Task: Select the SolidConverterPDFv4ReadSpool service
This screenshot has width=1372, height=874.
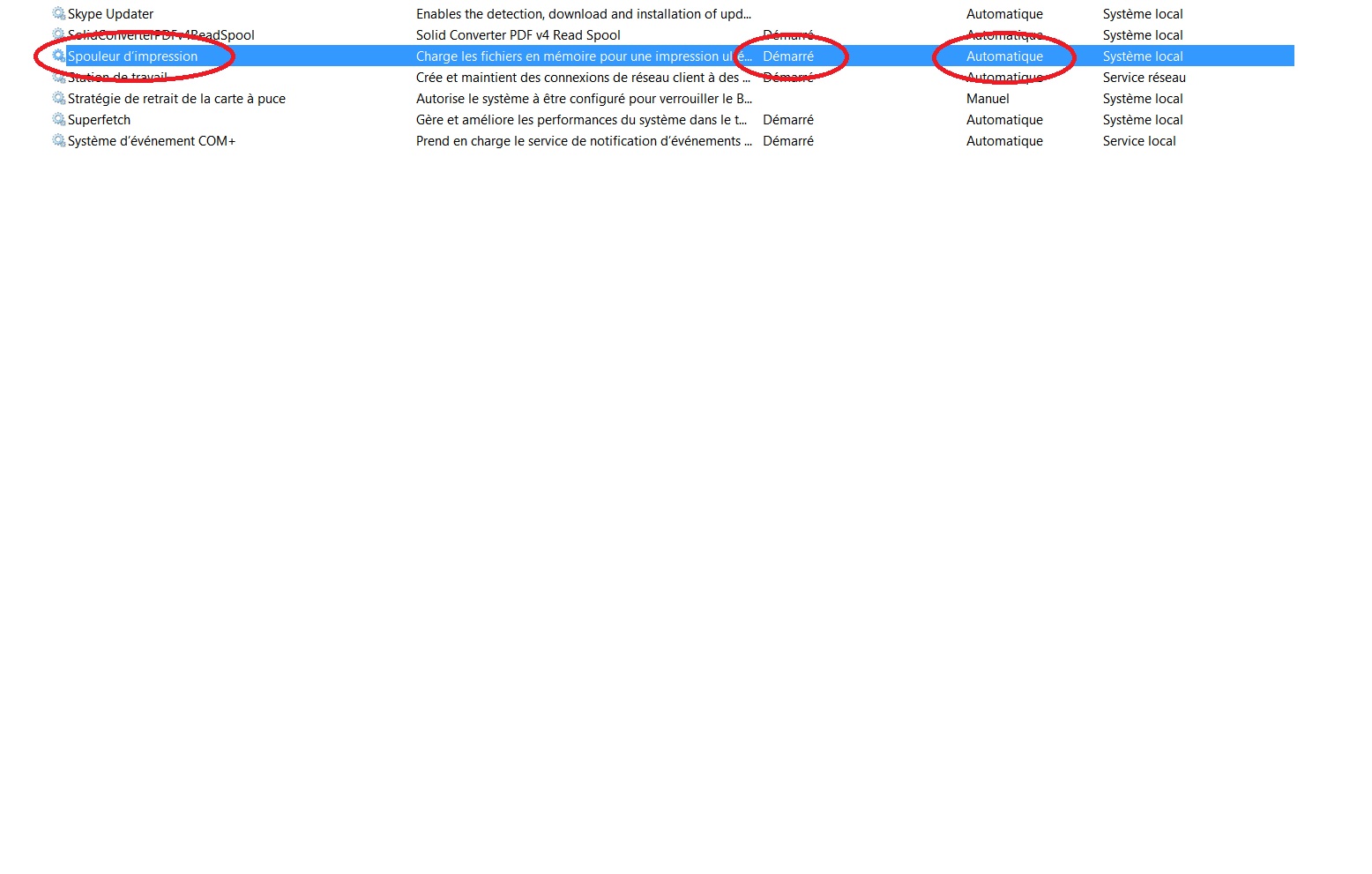Action: (161, 35)
